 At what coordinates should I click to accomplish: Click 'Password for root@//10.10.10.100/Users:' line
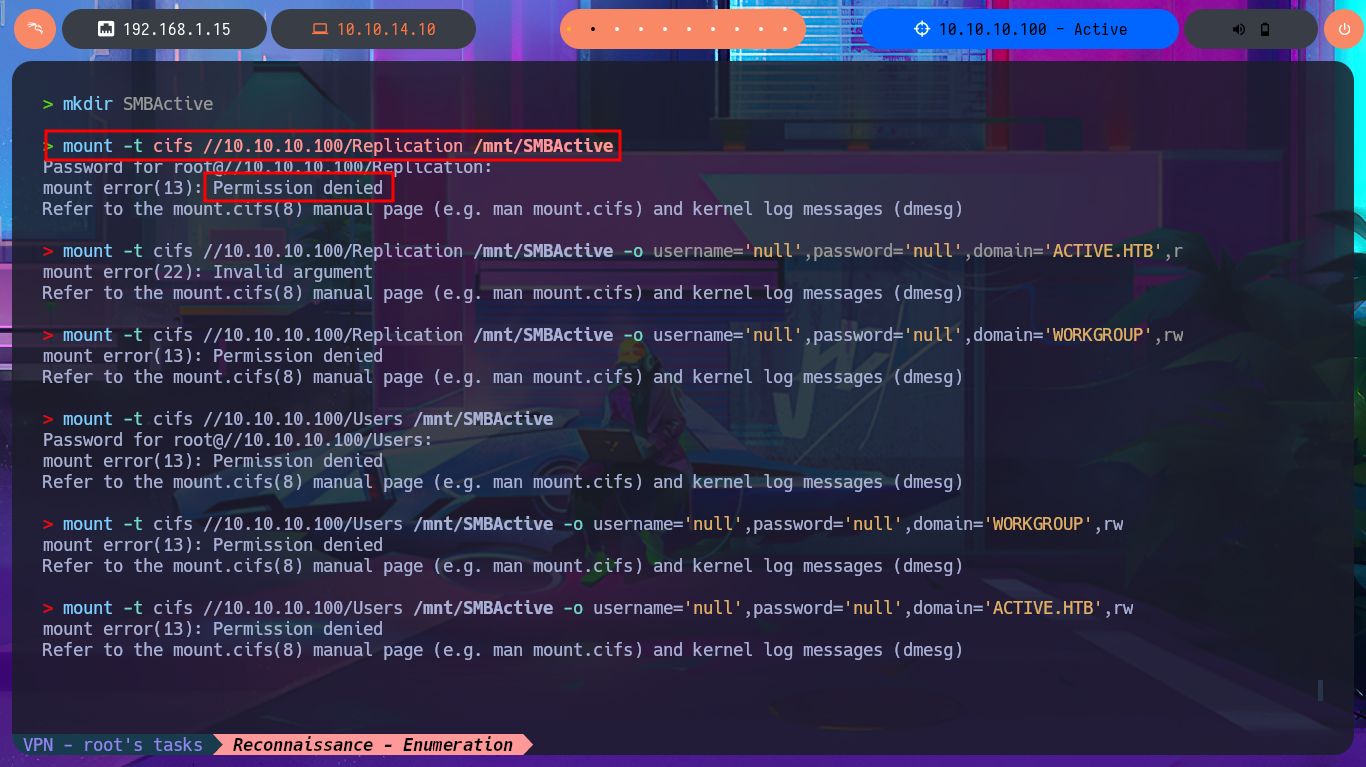(238, 440)
